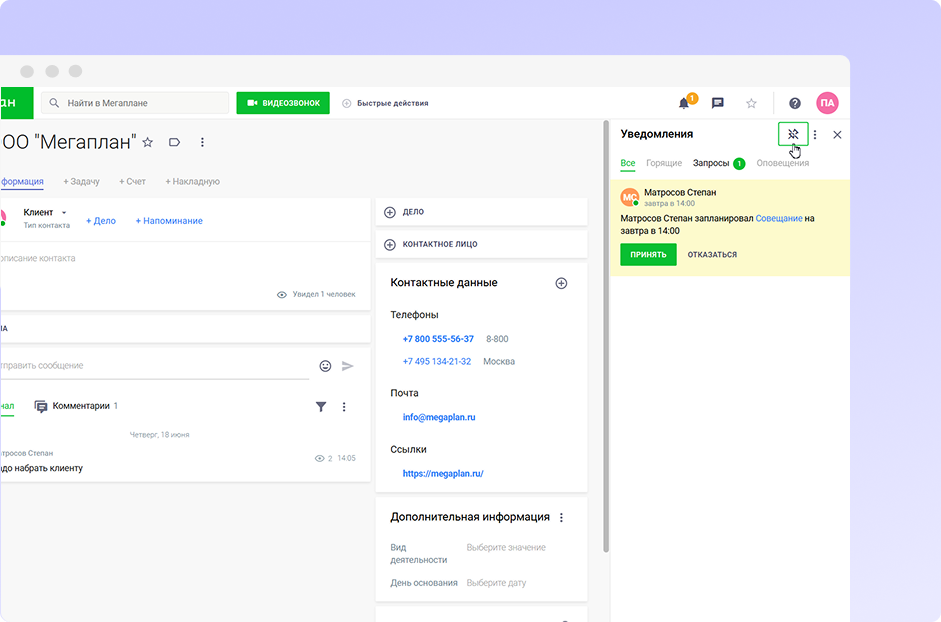Click the Матросов Степан name in notification
This screenshot has height=622, width=941.
click(x=680, y=192)
